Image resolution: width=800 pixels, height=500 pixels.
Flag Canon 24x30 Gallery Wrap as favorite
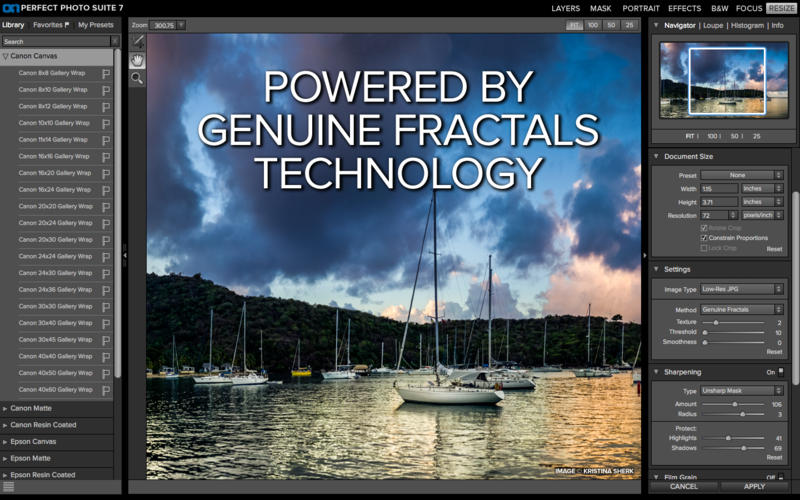[106, 273]
